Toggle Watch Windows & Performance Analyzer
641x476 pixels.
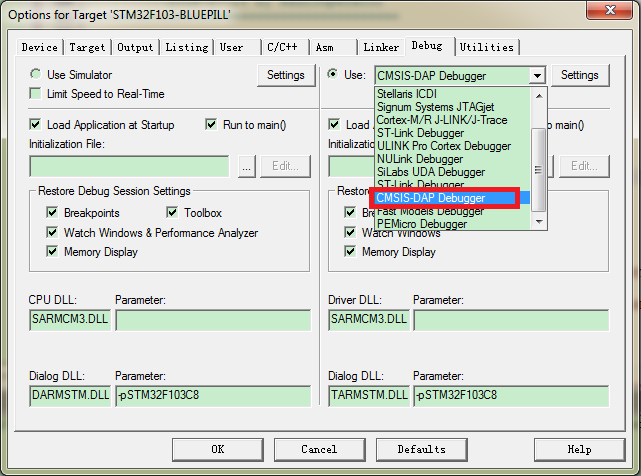[x=52, y=232]
